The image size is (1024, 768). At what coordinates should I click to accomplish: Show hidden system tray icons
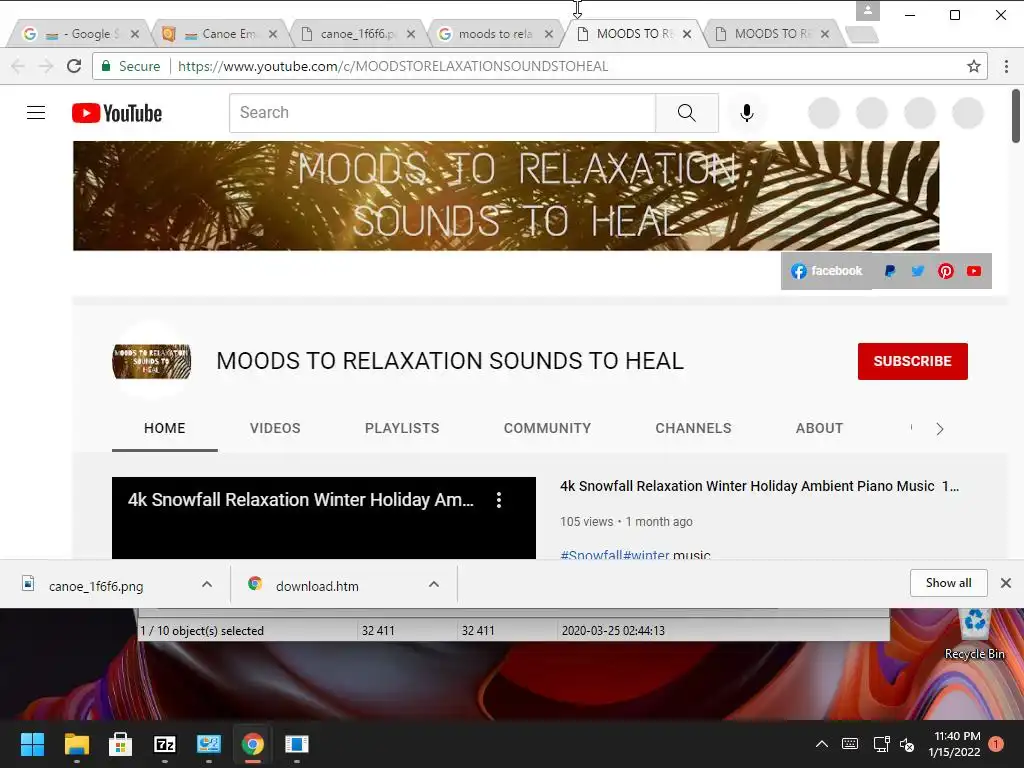(822, 744)
